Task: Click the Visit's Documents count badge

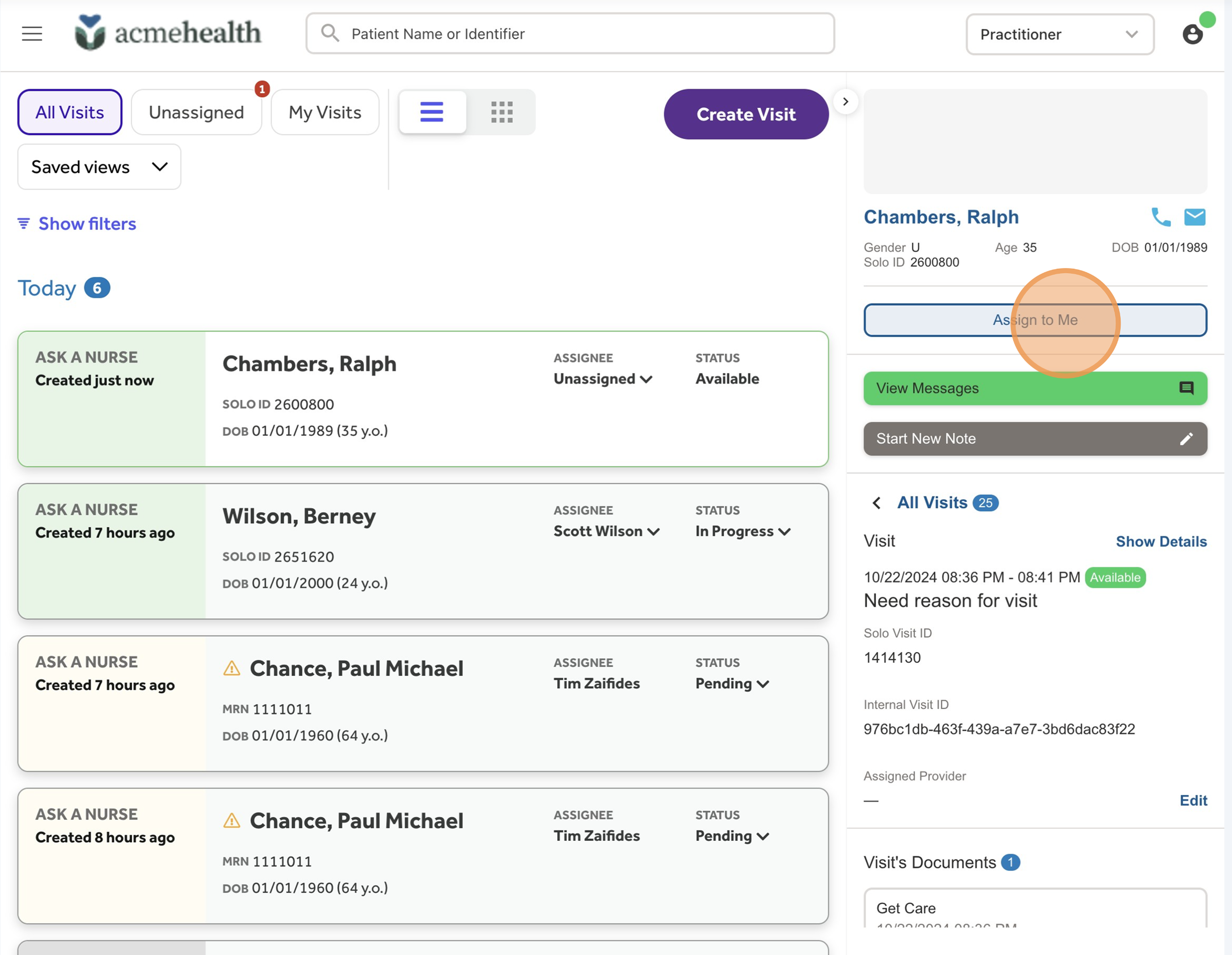Action: [1010, 862]
